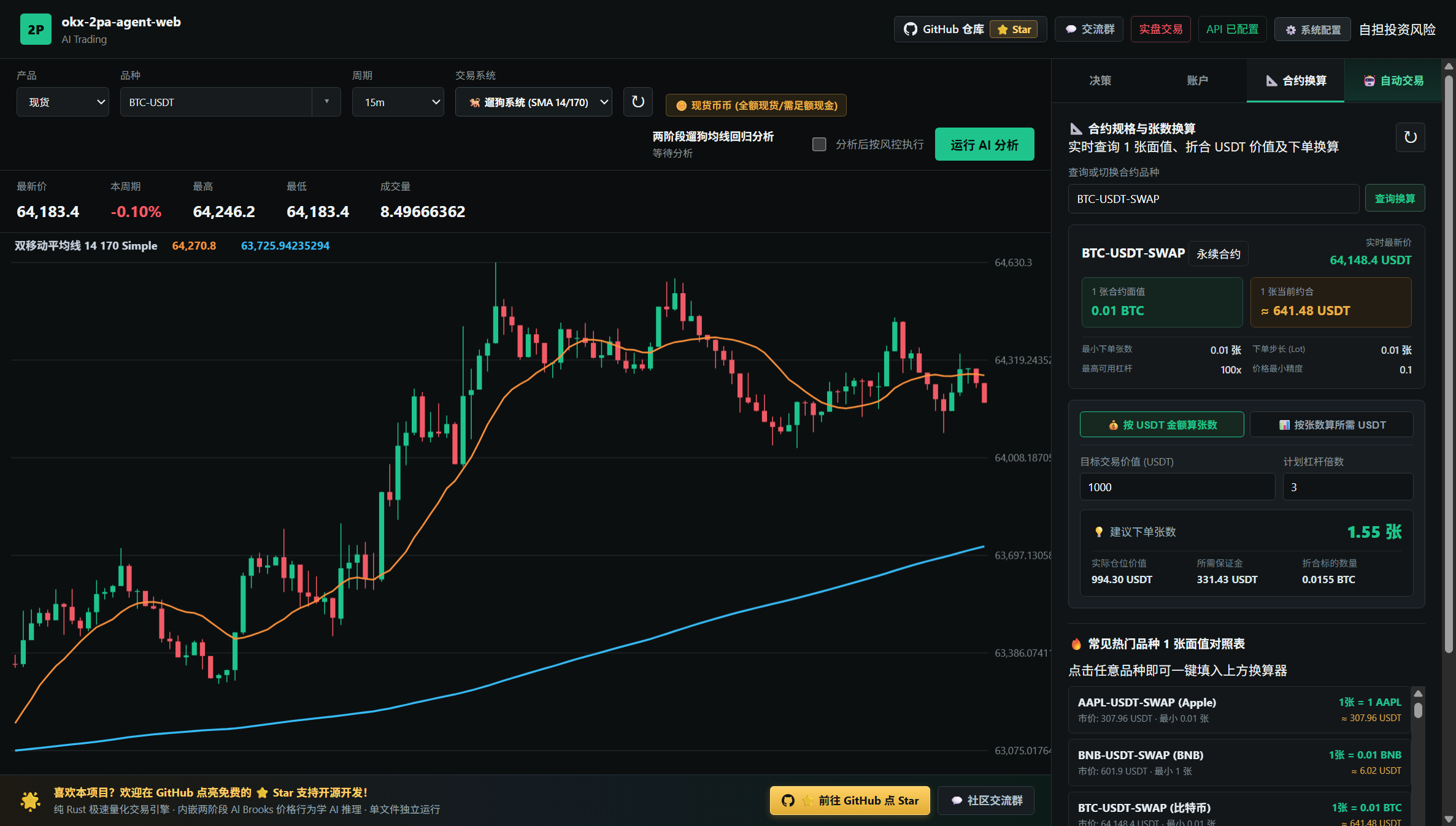Click the 计划杠杆倍数 input showing 3
1456x826 pixels.
pos(1347,487)
